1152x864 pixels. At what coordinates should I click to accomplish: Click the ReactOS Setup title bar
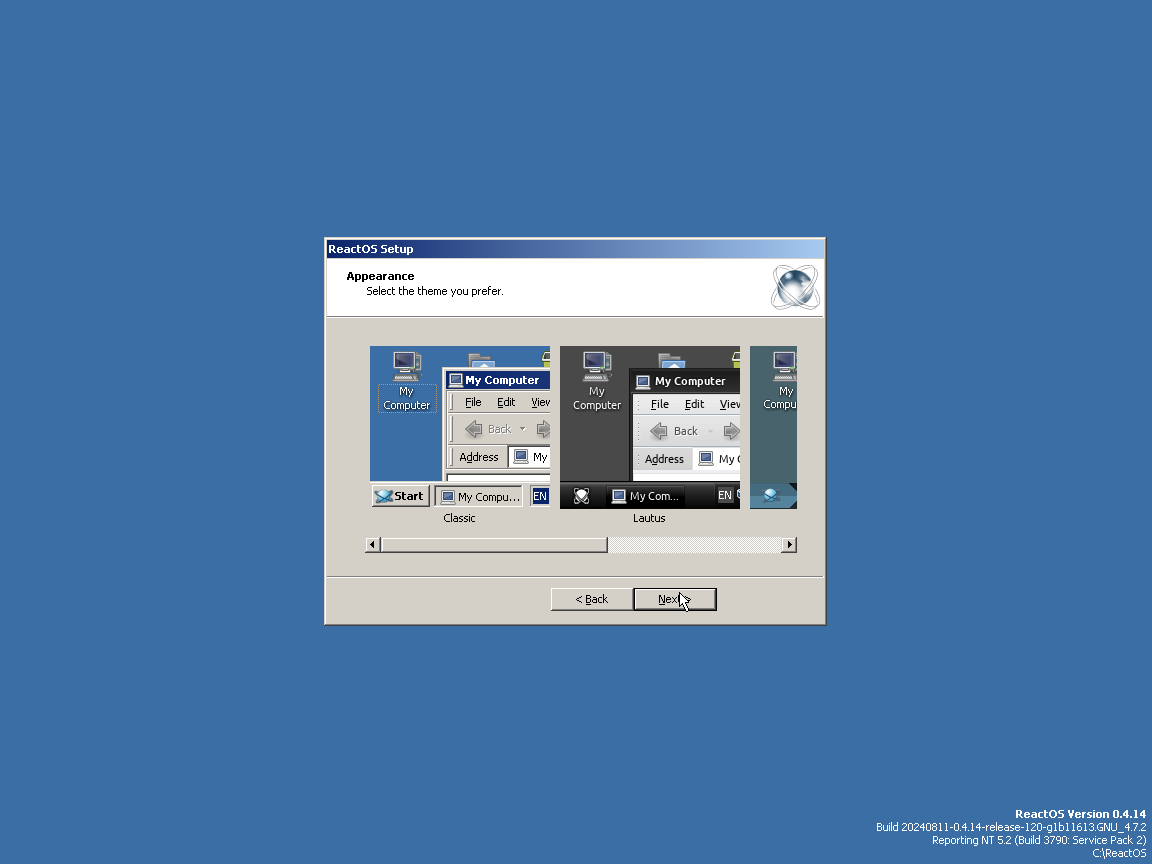click(x=575, y=249)
